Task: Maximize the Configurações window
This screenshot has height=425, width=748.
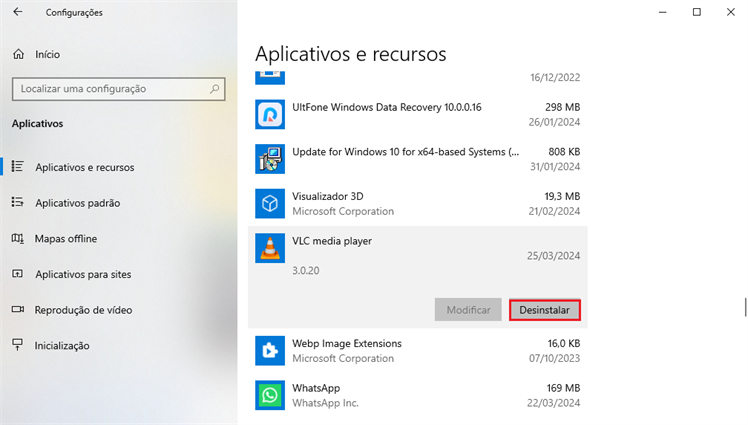Action: click(697, 12)
